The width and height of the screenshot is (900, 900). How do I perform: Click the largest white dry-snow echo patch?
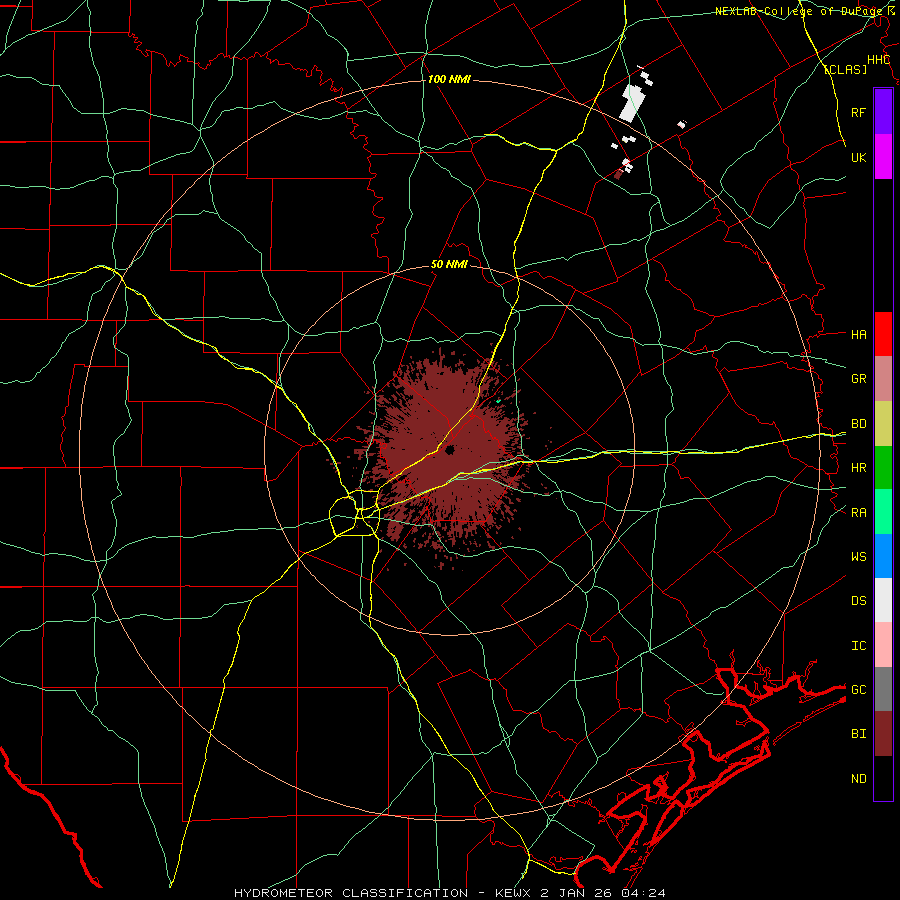click(633, 102)
